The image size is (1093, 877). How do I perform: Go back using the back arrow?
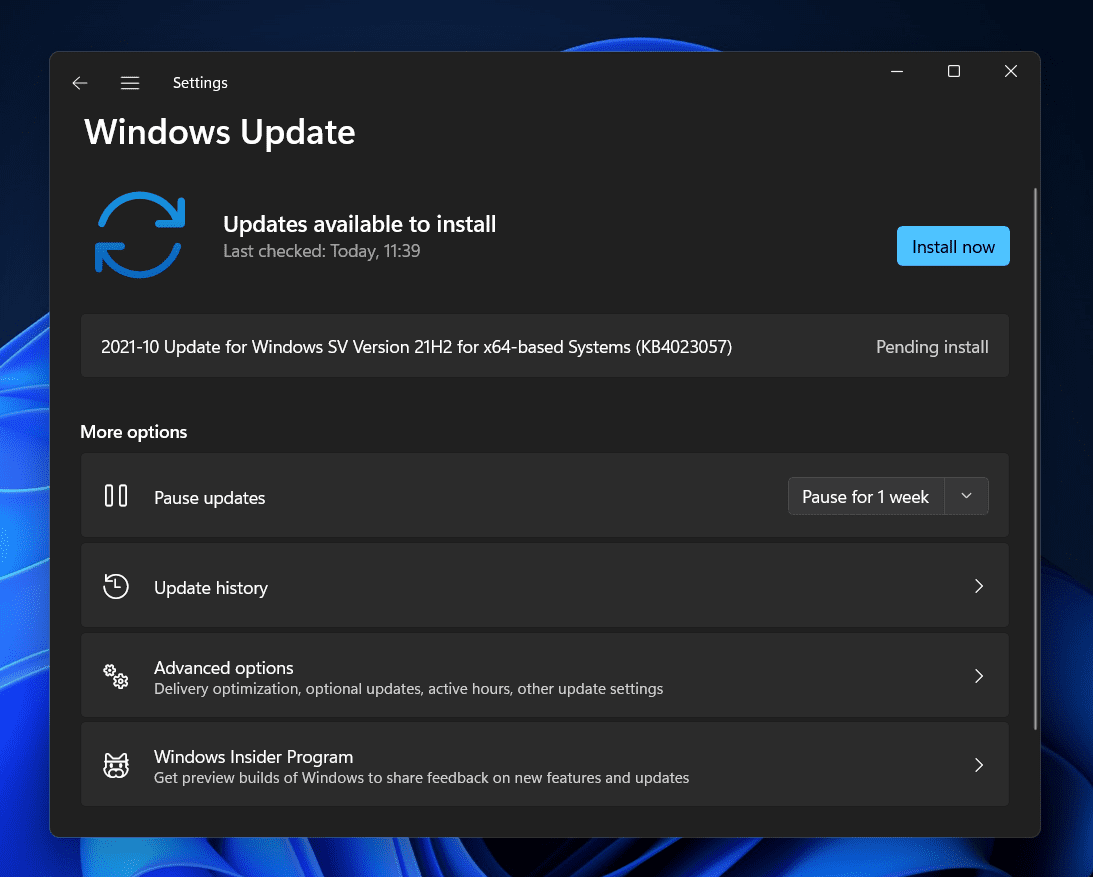point(79,83)
